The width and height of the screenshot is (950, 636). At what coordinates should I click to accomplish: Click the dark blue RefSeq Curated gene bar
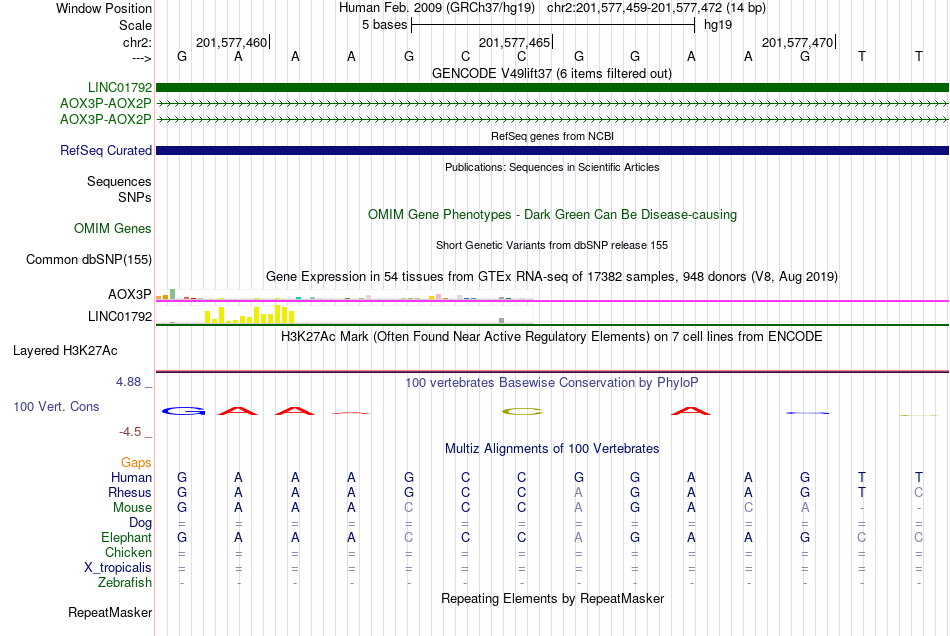pos(552,150)
